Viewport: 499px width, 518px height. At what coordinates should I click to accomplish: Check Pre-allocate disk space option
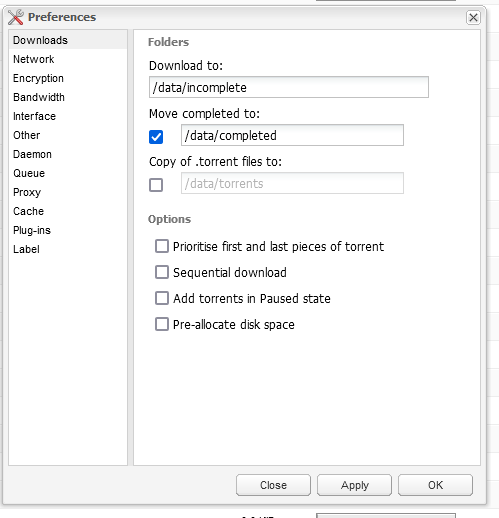(x=162, y=324)
